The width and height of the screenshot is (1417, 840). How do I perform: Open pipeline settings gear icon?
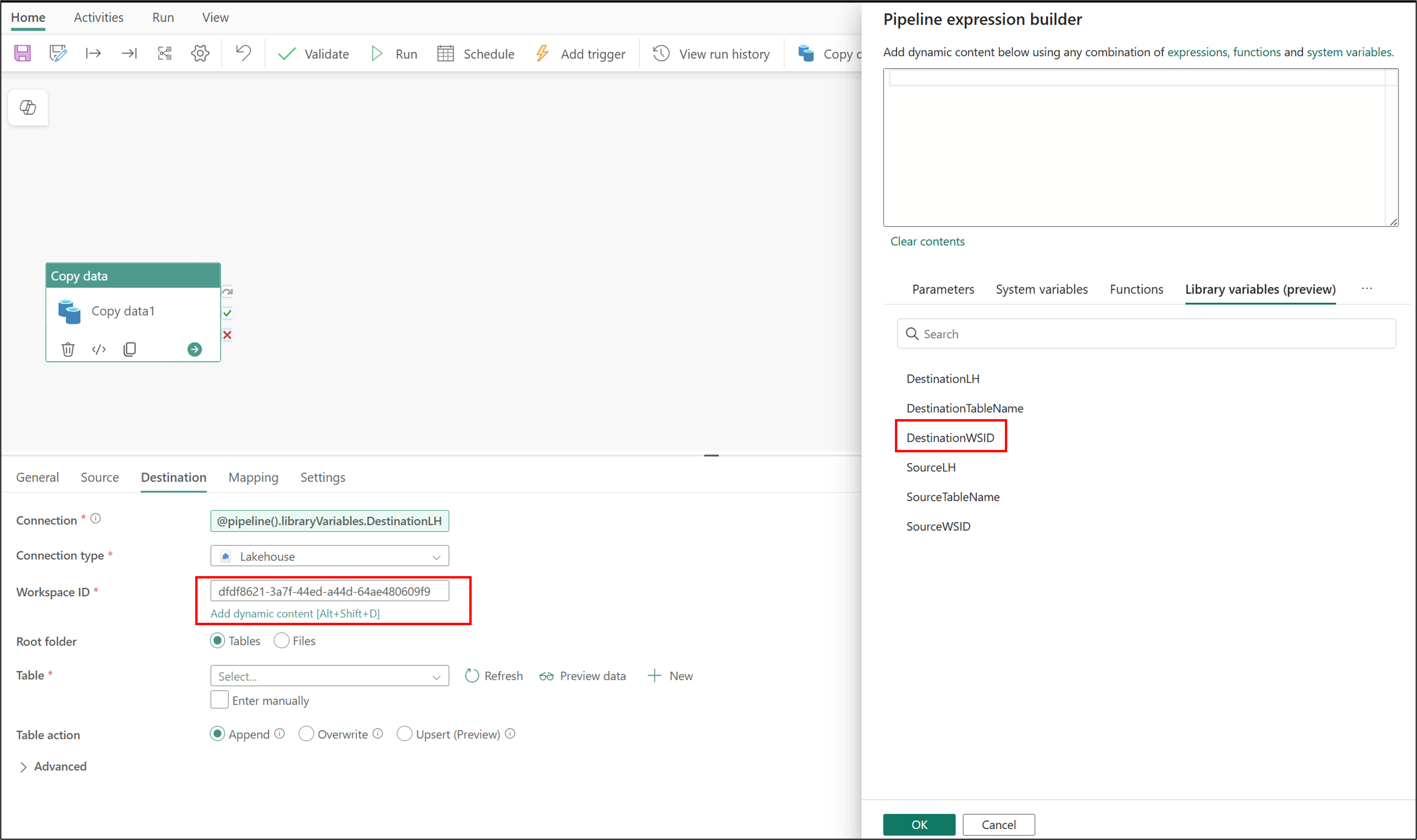pyautogui.click(x=200, y=54)
